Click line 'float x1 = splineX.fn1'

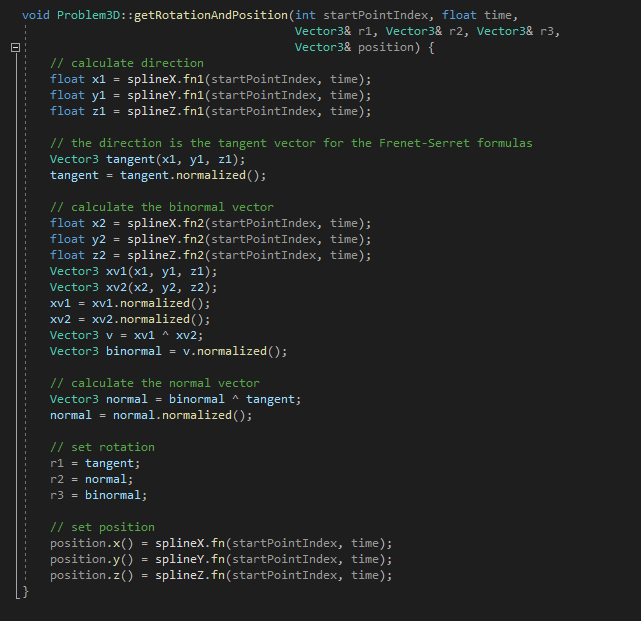point(211,79)
